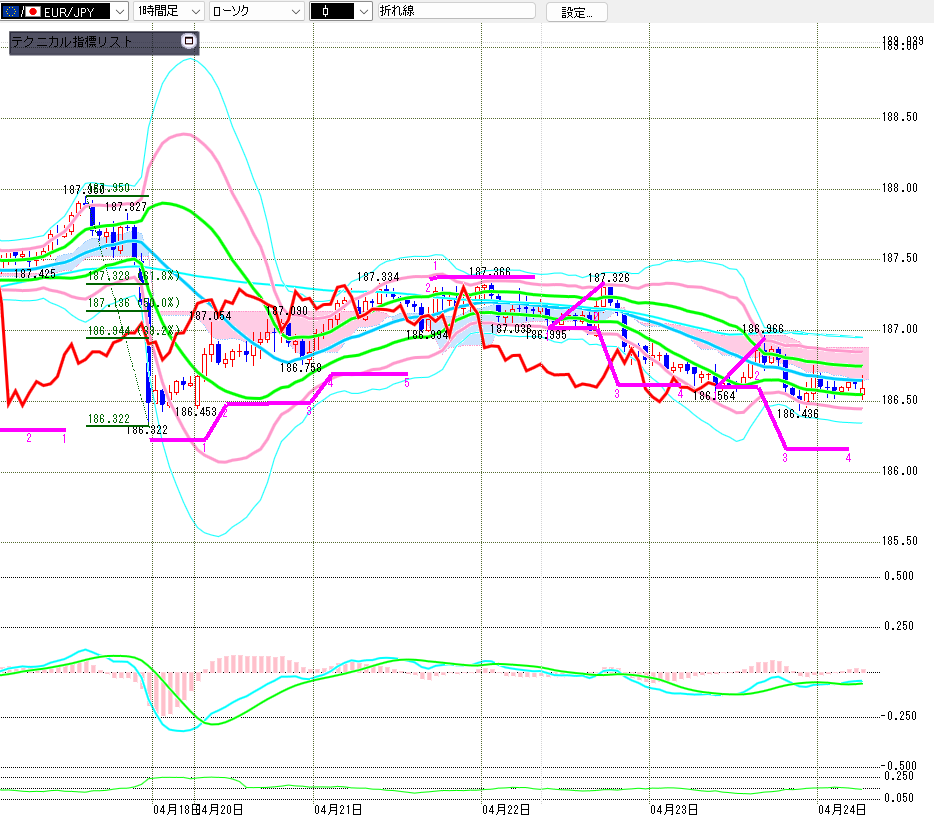This screenshot has height=820, width=934.
Task: Click the 186.758 low price label
Action: pos(300,368)
